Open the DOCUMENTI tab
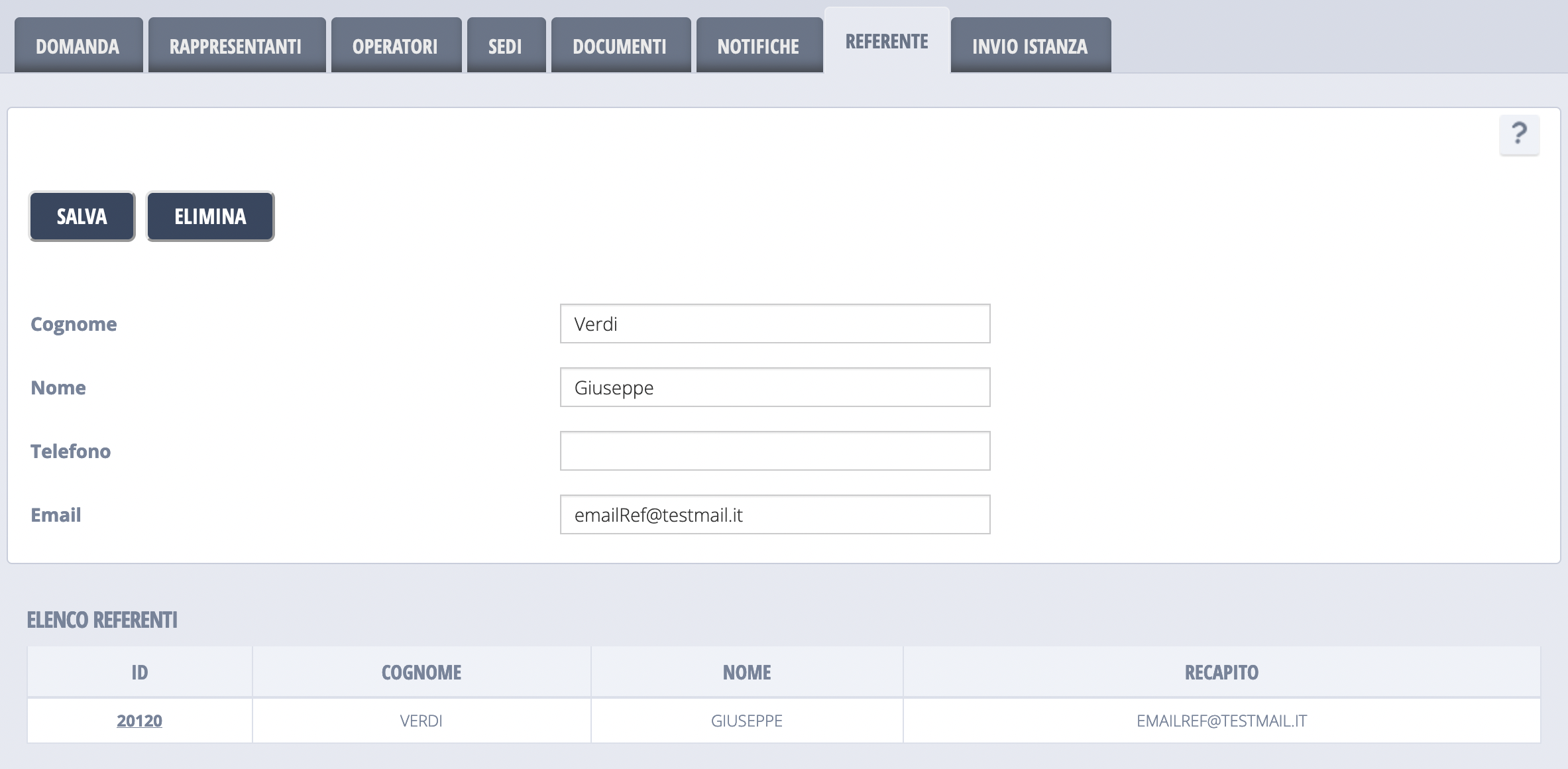The width and height of the screenshot is (1568, 769). click(x=620, y=46)
